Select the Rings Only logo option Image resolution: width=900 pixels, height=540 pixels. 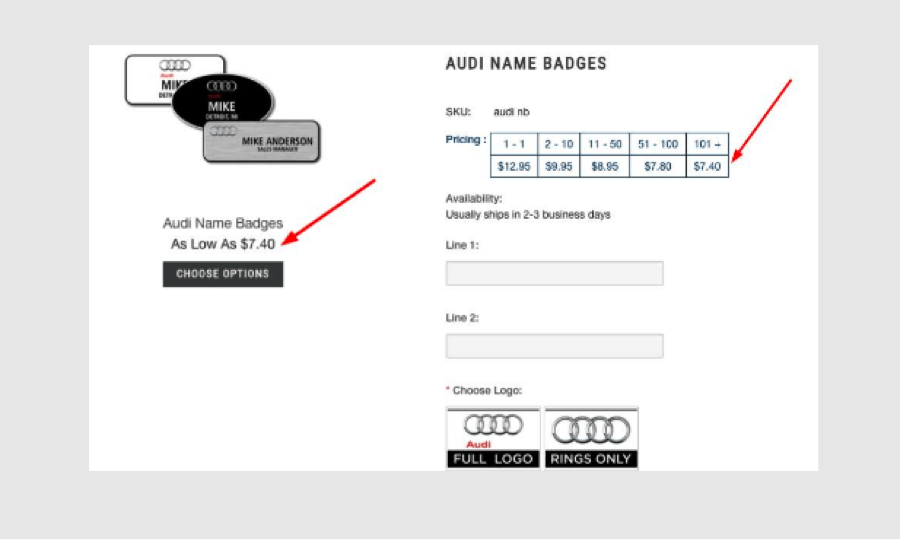point(591,438)
